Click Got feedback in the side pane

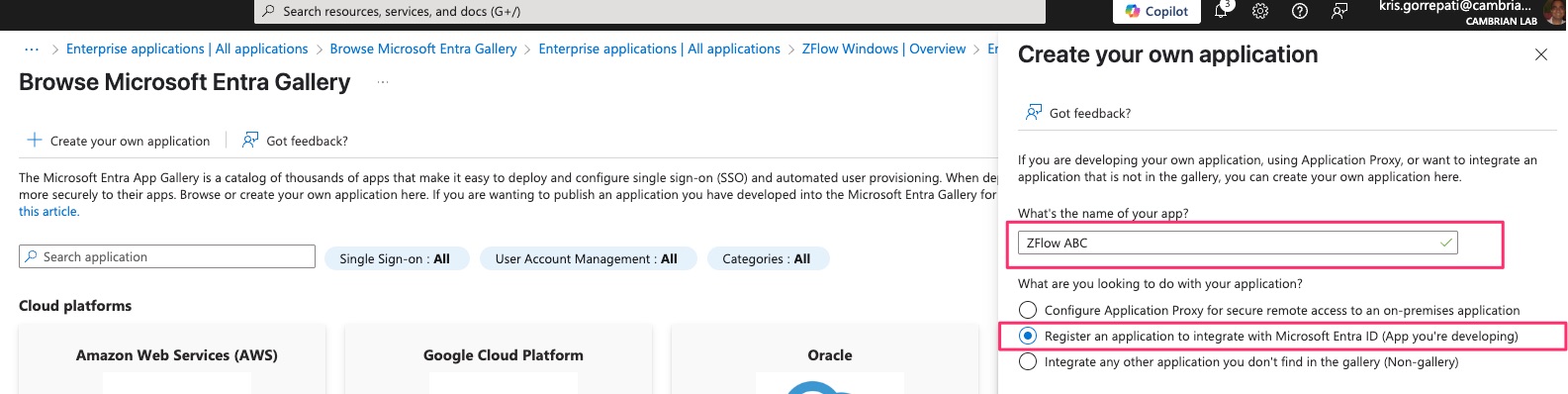coord(1078,113)
